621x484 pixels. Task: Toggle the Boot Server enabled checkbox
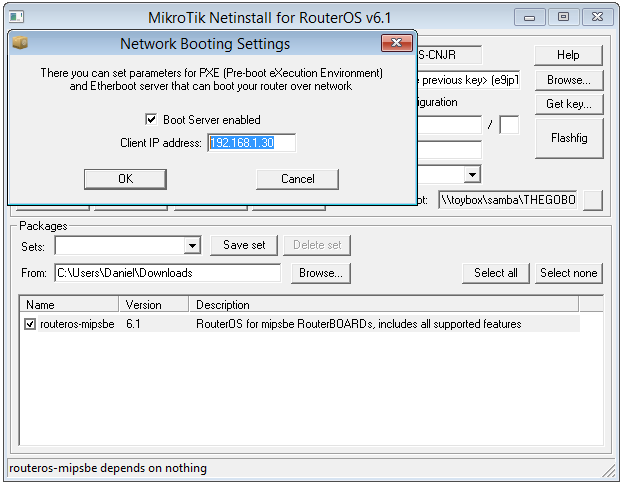(x=151, y=119)
